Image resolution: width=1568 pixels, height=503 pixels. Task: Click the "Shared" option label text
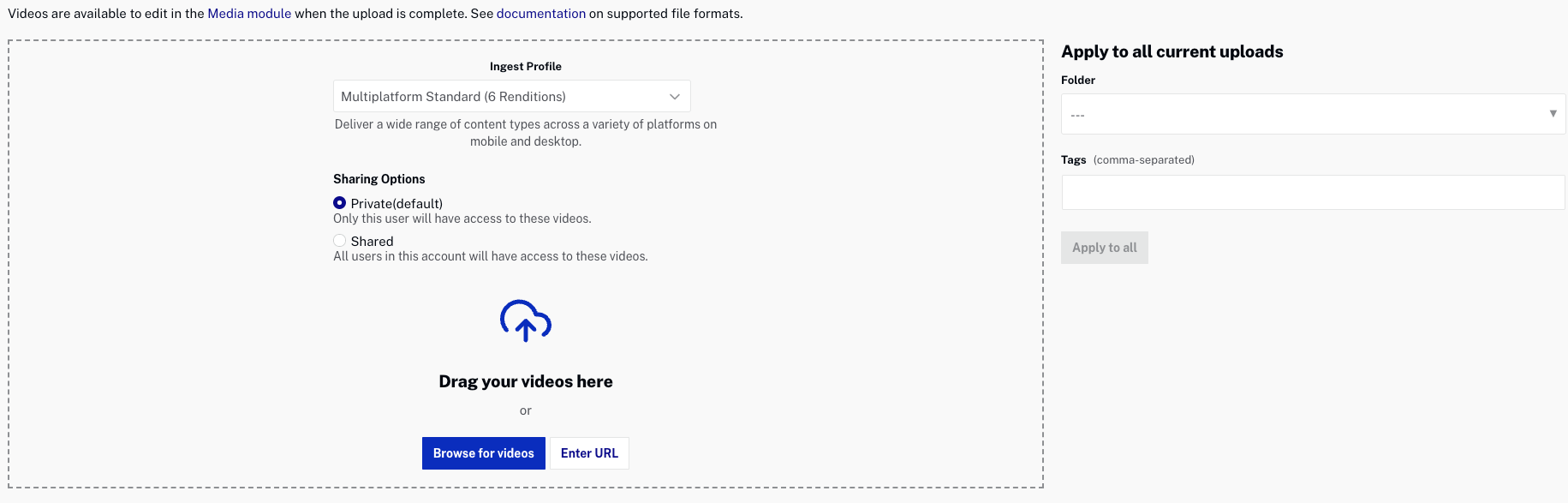click(372, 242)
